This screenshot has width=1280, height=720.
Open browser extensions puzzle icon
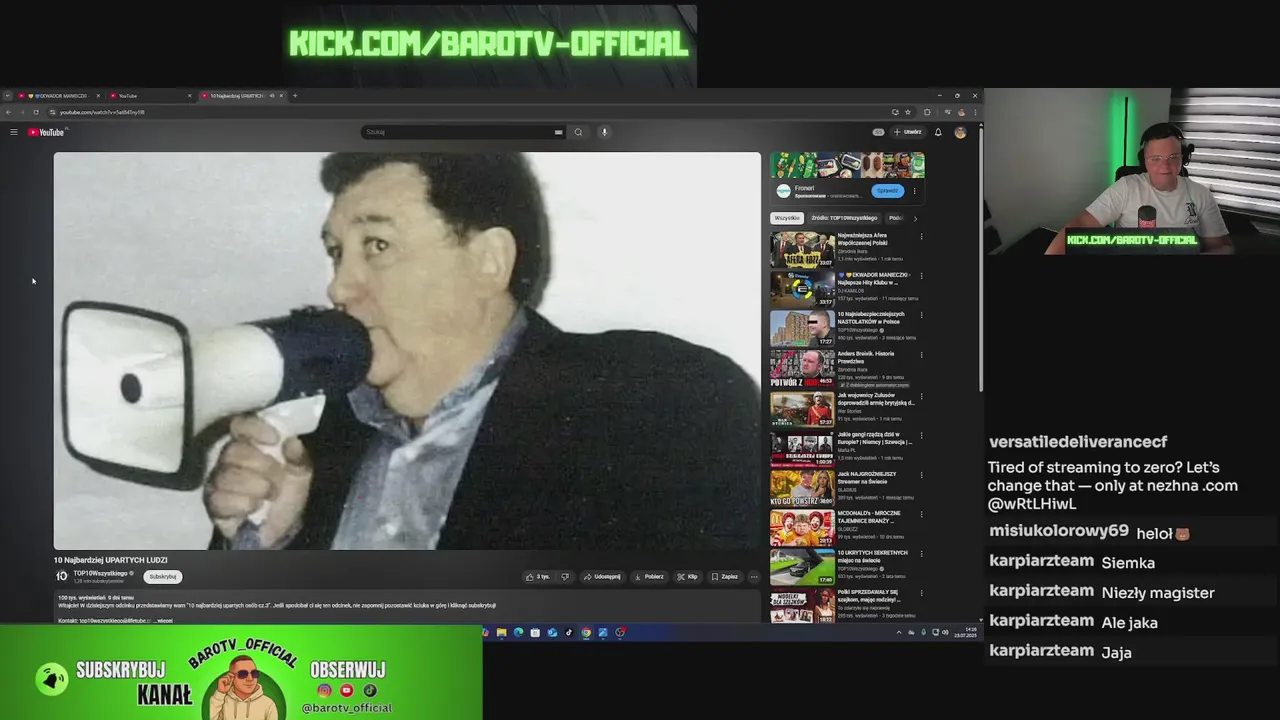click(x=927, y=112)
